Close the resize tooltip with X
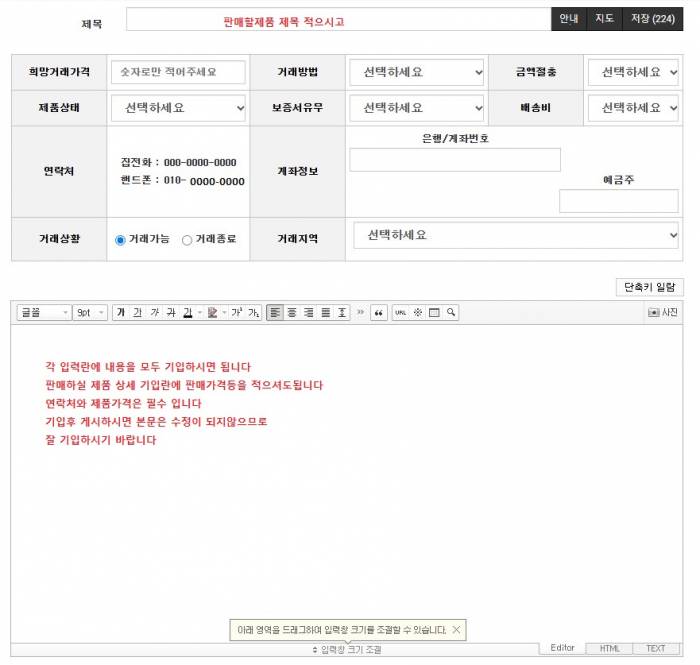 click(456, 630)
